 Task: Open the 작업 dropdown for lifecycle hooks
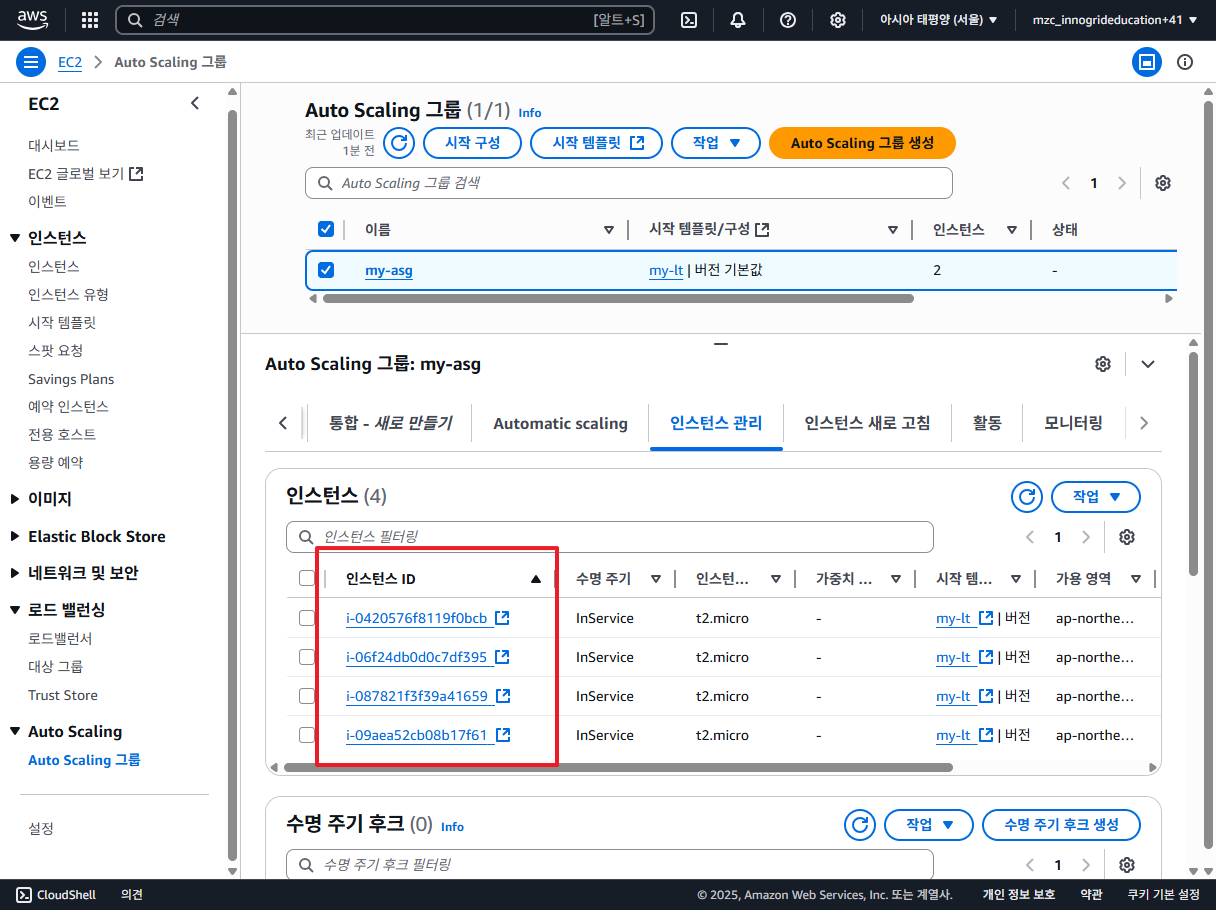coord(929,825)
